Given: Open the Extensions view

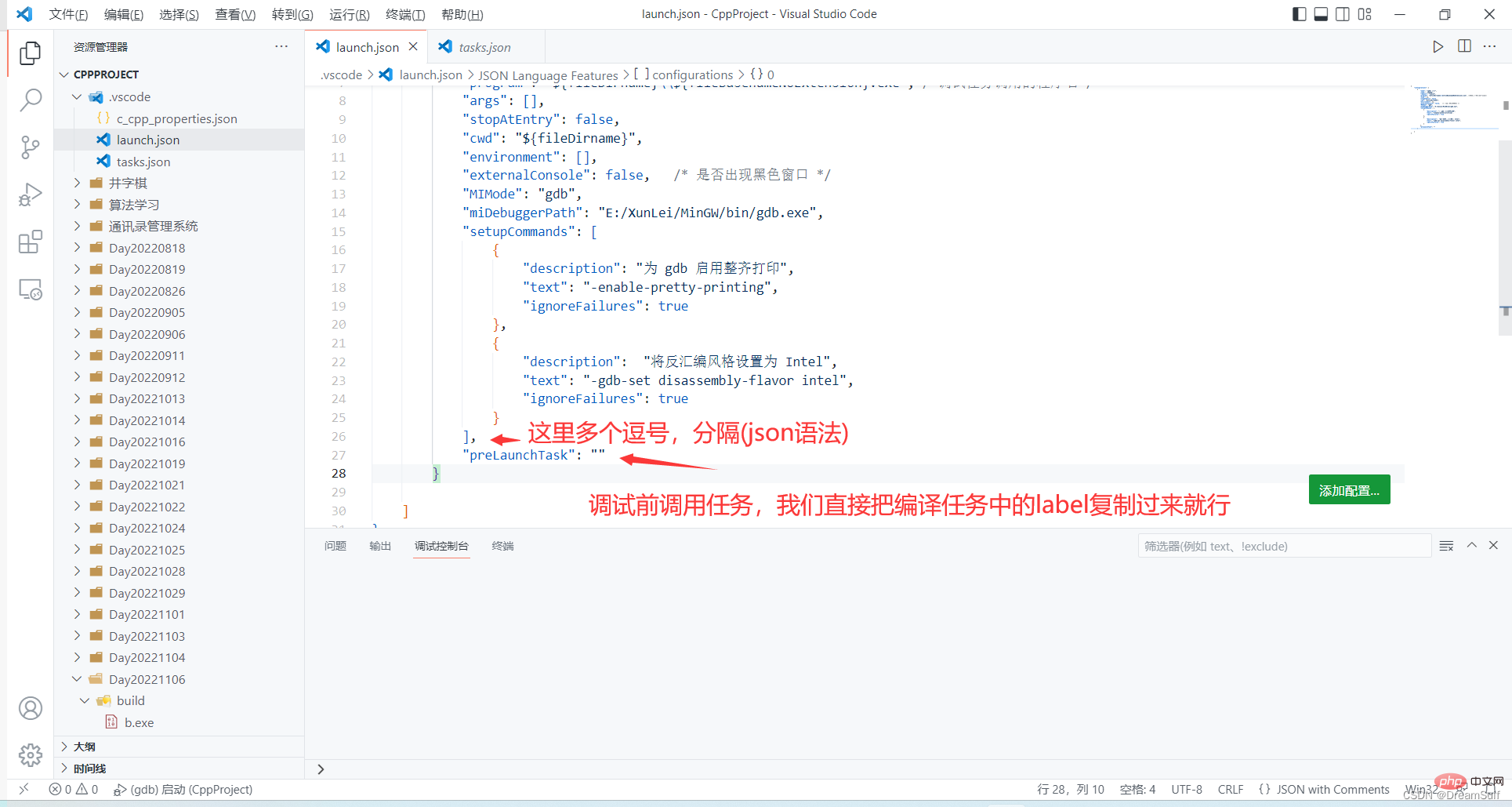Looking at the screenshot, I should point(31,242).
